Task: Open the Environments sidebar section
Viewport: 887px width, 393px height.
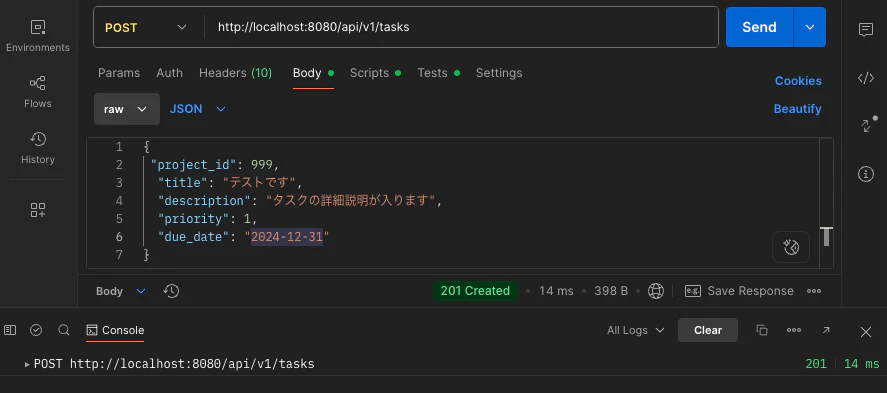Action: 38,36
